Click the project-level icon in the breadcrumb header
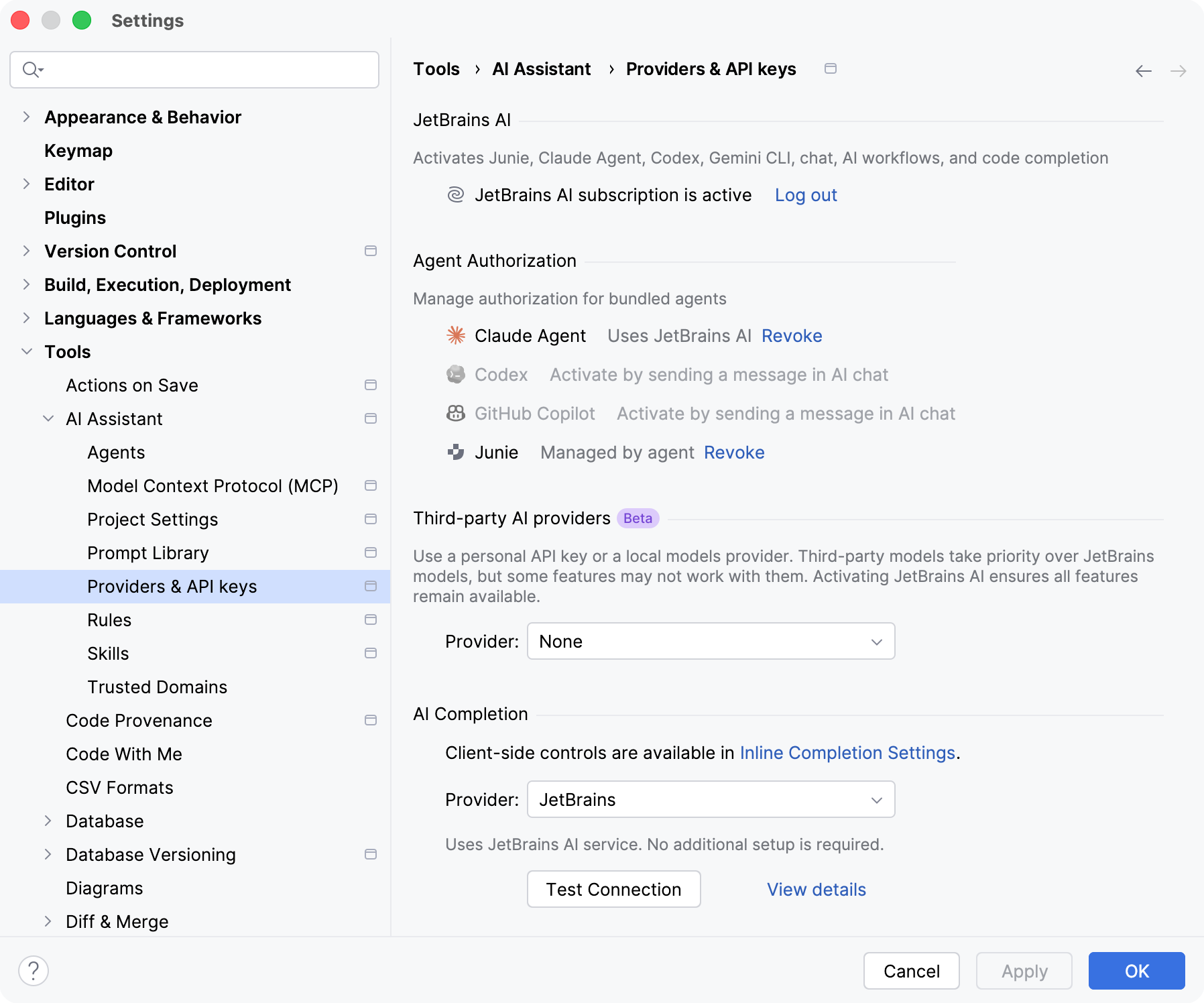 click(x=830, y=68)
